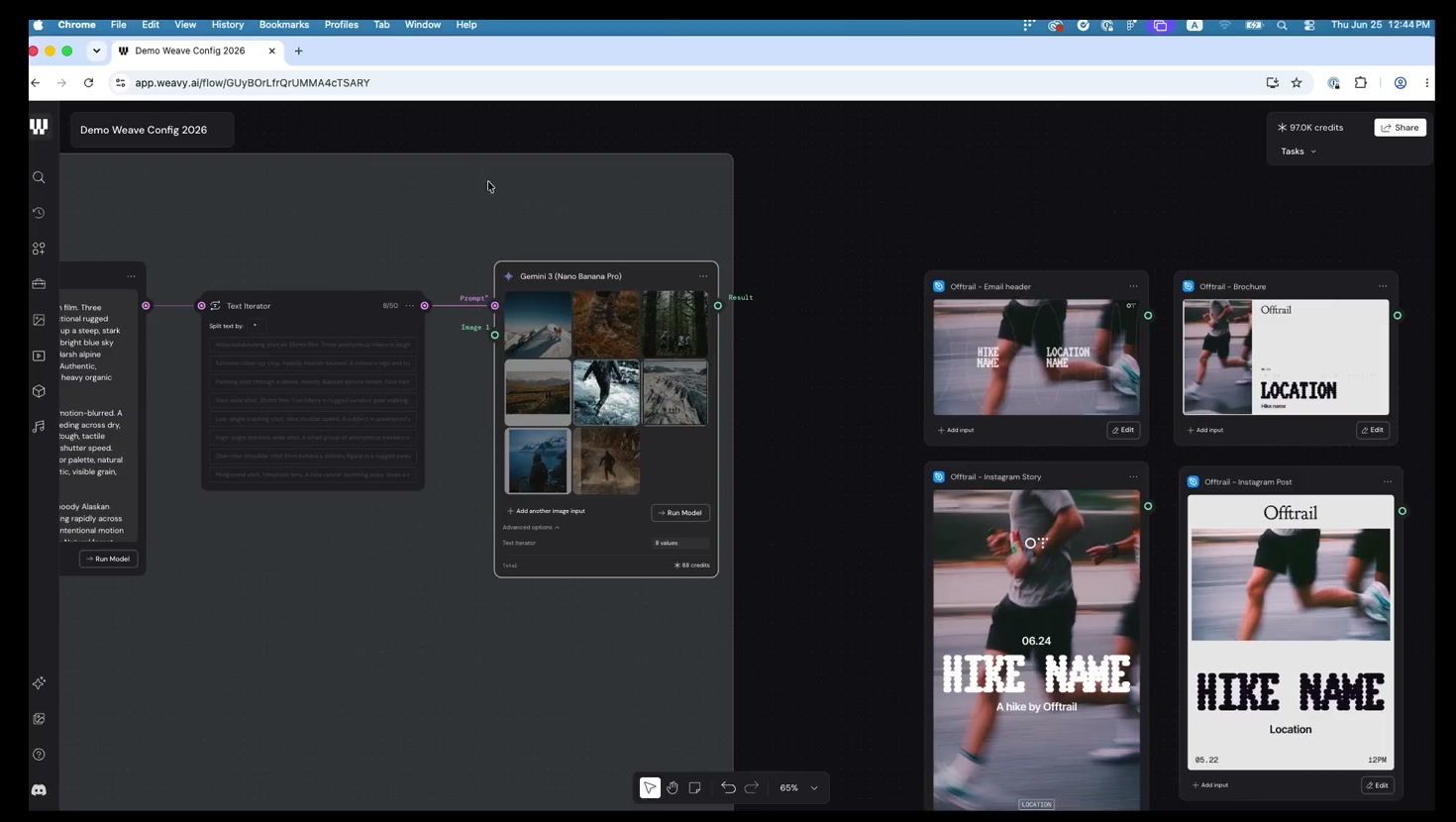This screenshot has width=1456, height=822.
Task: Open the Profiles menu in menu bar
Action: (342, 25)
